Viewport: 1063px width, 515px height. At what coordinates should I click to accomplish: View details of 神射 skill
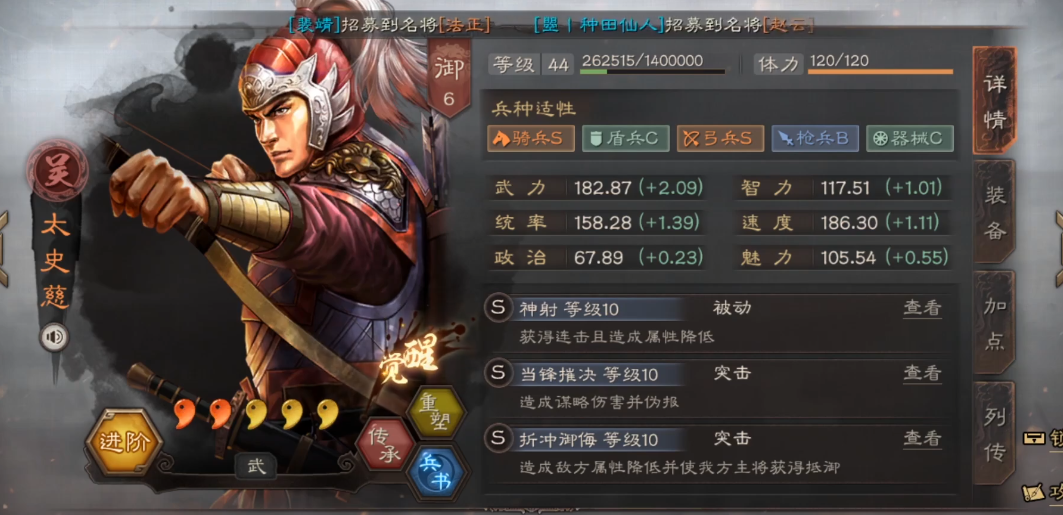[922, 308]
